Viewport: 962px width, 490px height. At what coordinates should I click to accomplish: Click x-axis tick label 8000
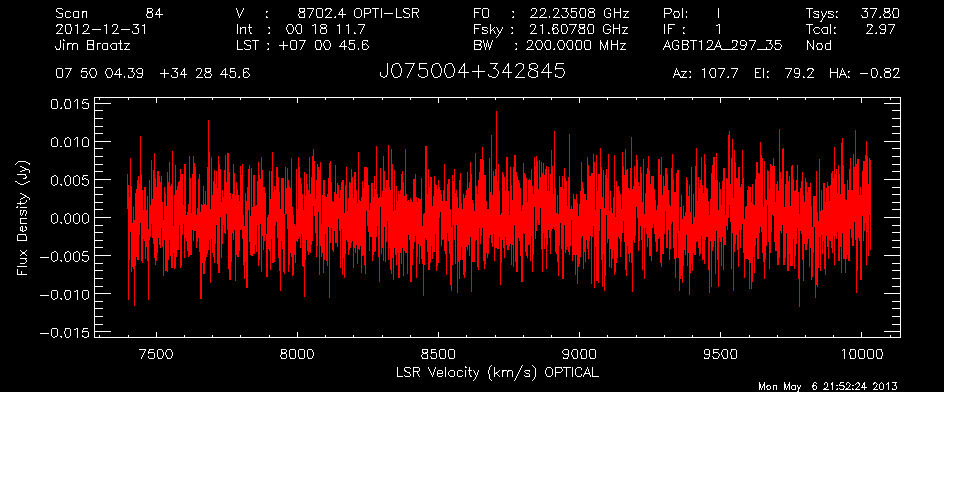[297, 354]
